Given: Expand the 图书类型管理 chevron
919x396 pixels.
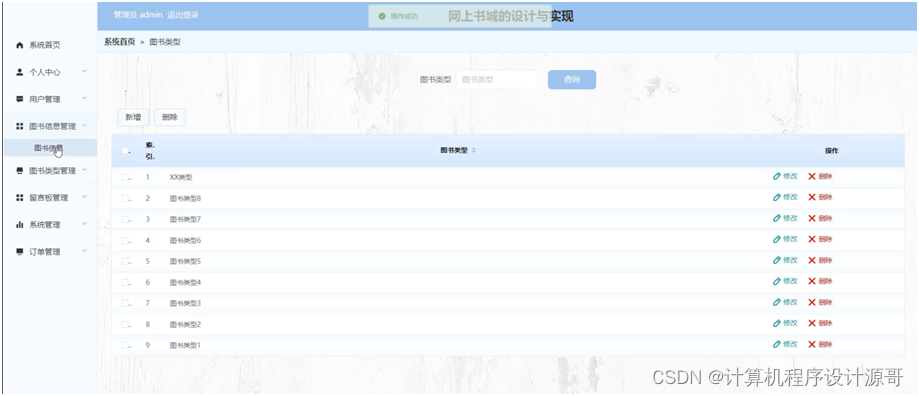Looking at the screenshot, I should click(x=84, y=170).
